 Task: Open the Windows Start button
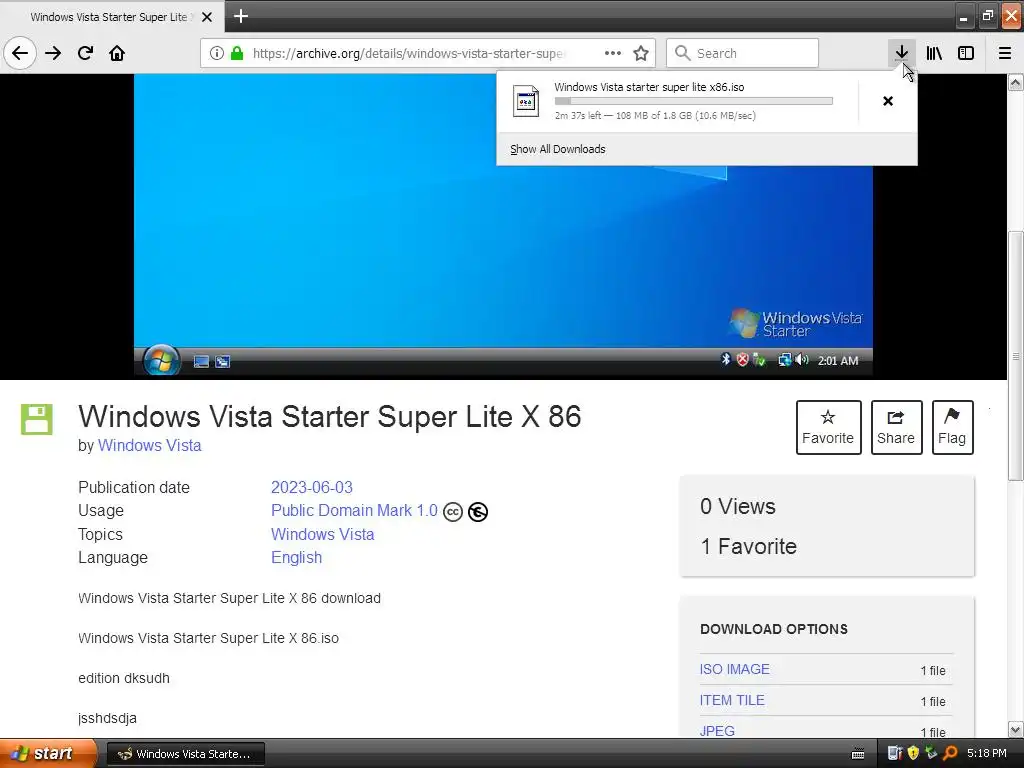48,754
